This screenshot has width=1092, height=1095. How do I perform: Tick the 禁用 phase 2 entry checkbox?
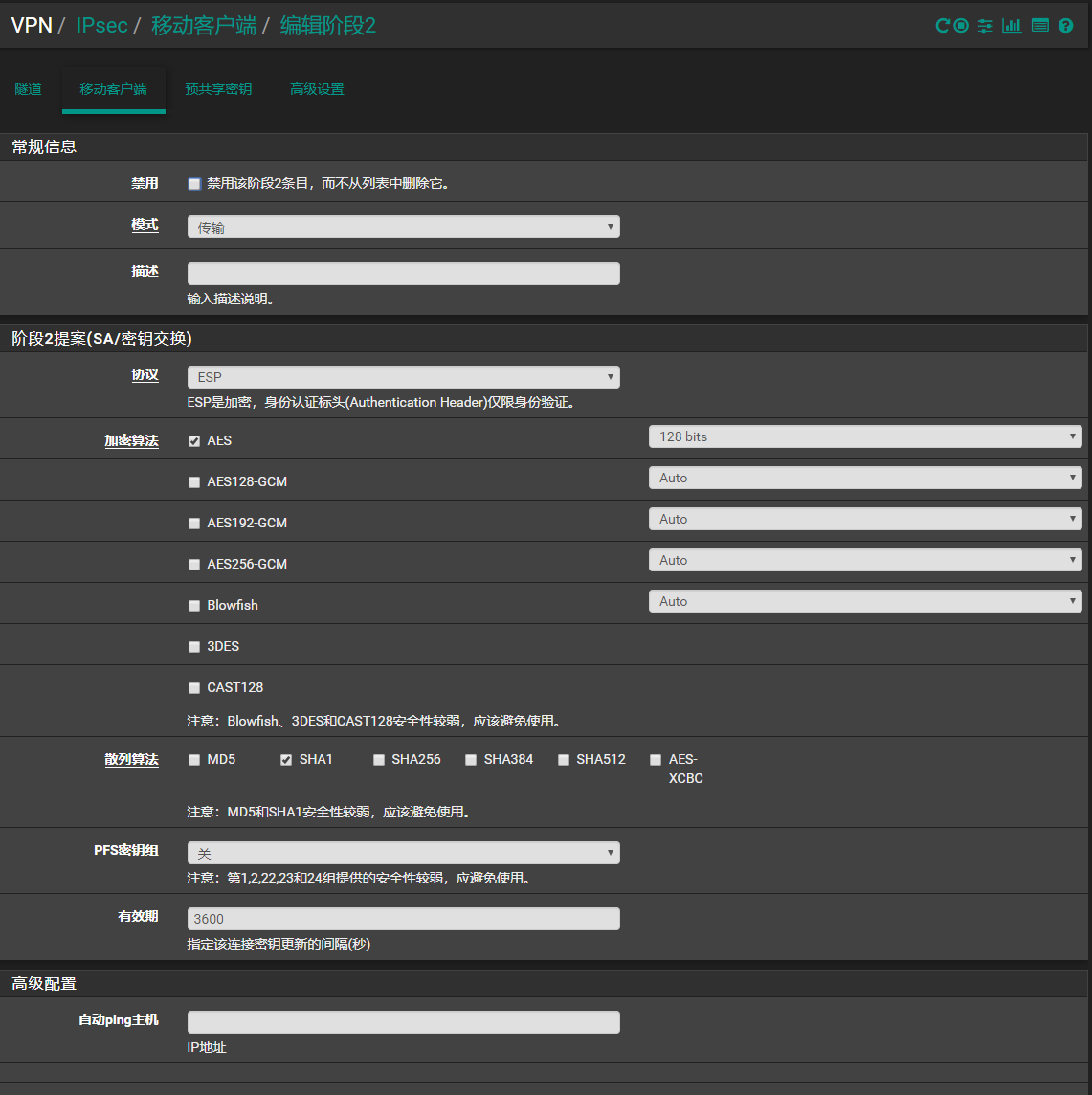click(194, 184)
